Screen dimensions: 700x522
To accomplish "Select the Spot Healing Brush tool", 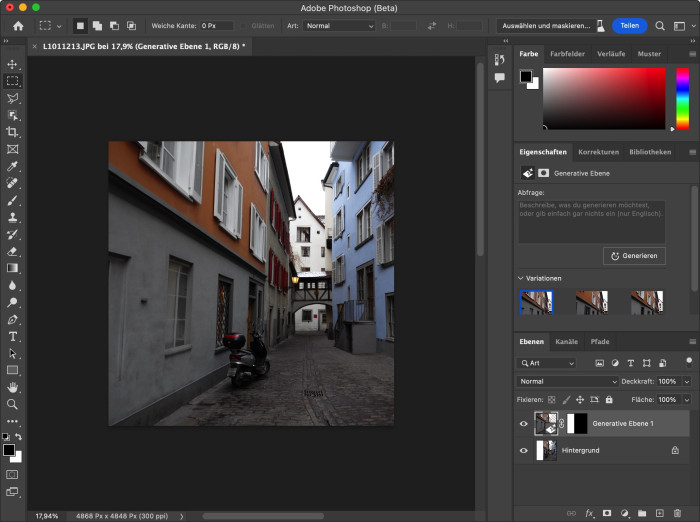I will click(x=12, y=183).
